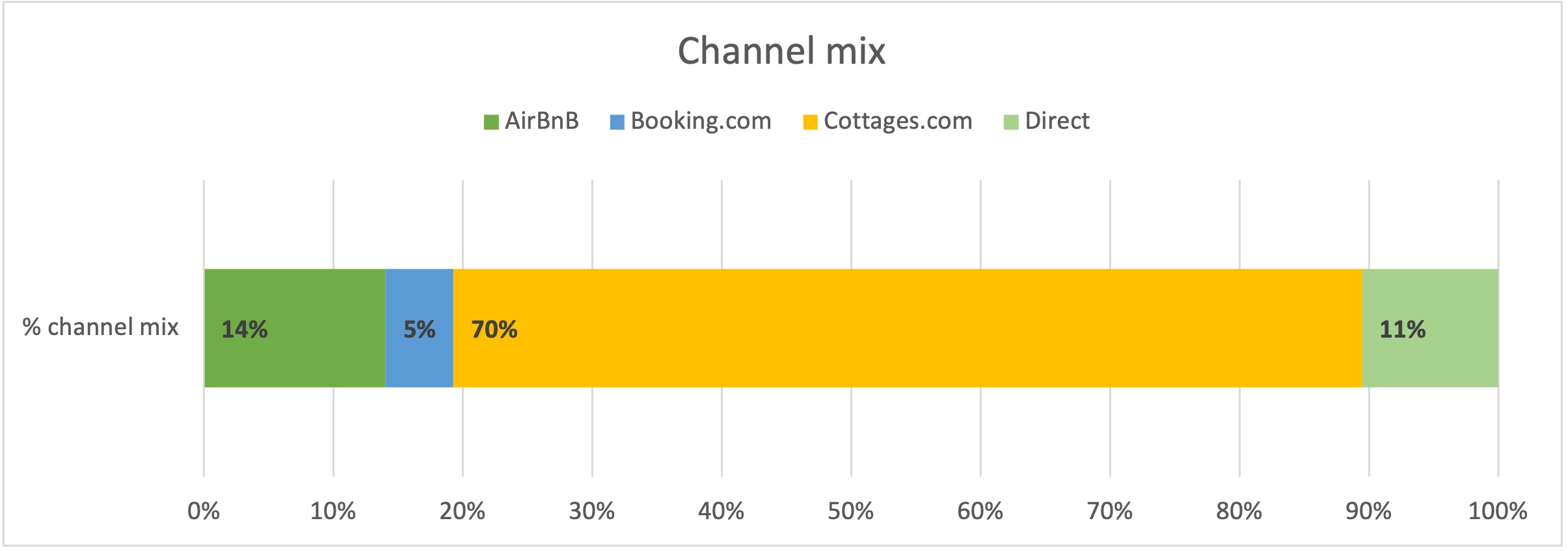Select the yellow Cottages.com bar segment
This screenshot has width=1568, height=551.
[911, 328]
